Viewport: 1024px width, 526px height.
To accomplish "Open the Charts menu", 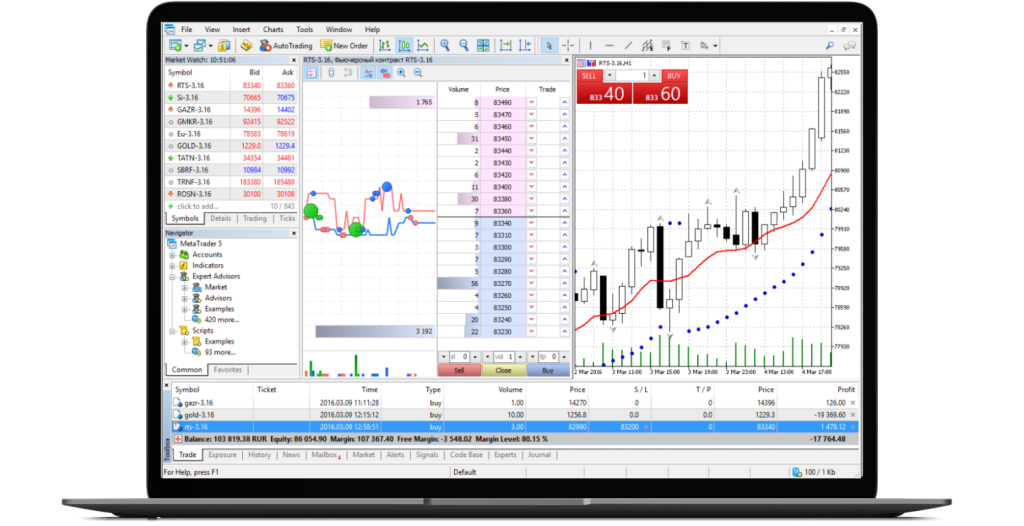I will point(273,29).
